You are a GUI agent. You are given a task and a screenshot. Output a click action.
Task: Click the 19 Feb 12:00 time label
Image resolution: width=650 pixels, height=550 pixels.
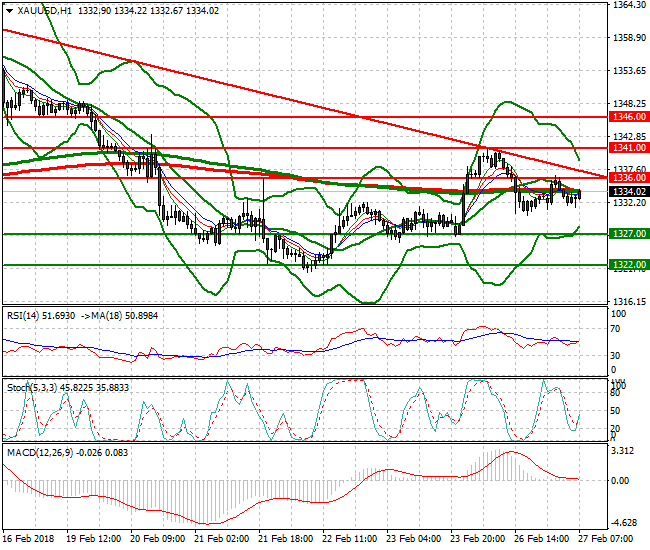pos(94,539)
